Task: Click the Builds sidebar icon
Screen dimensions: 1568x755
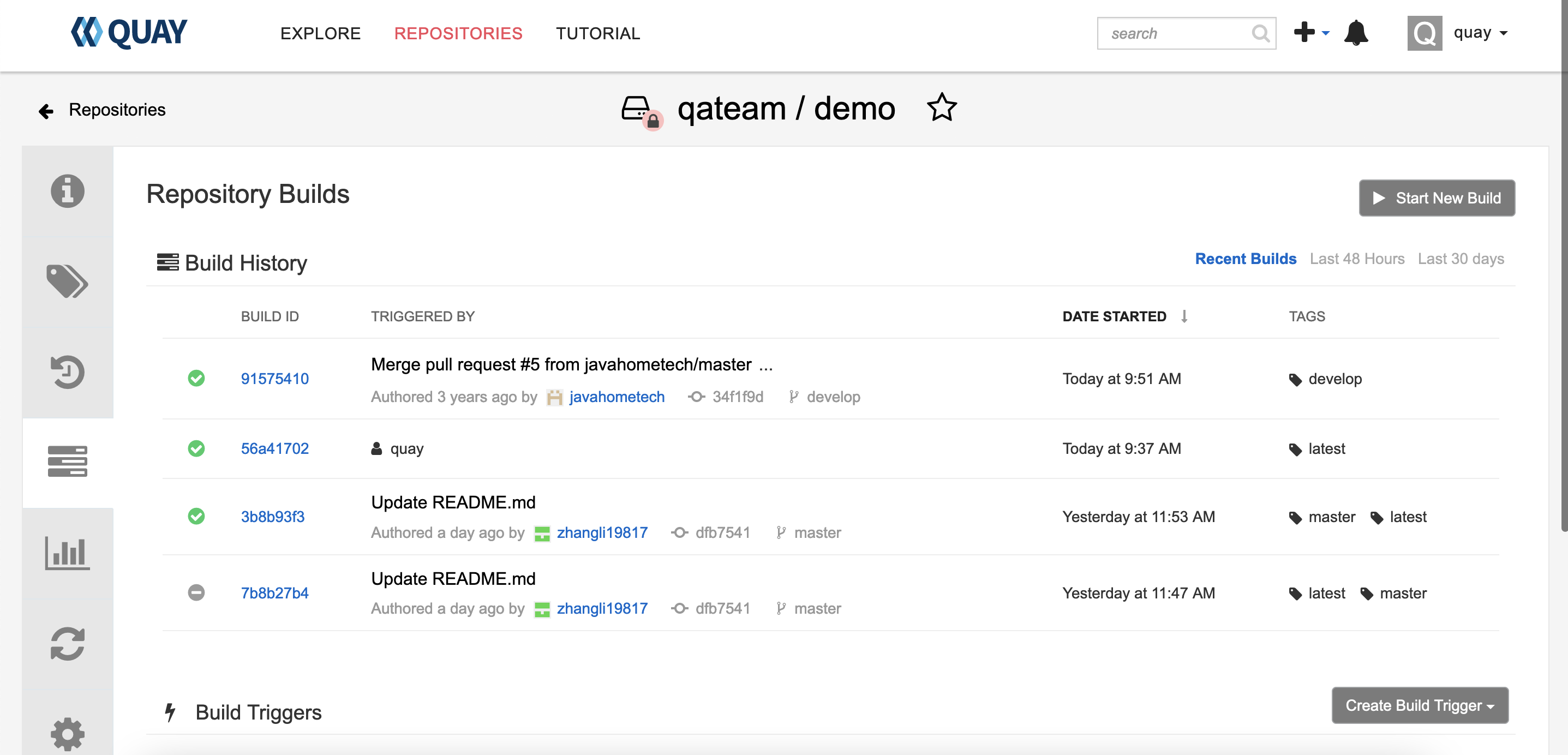Action: click(x=67, y=462)
